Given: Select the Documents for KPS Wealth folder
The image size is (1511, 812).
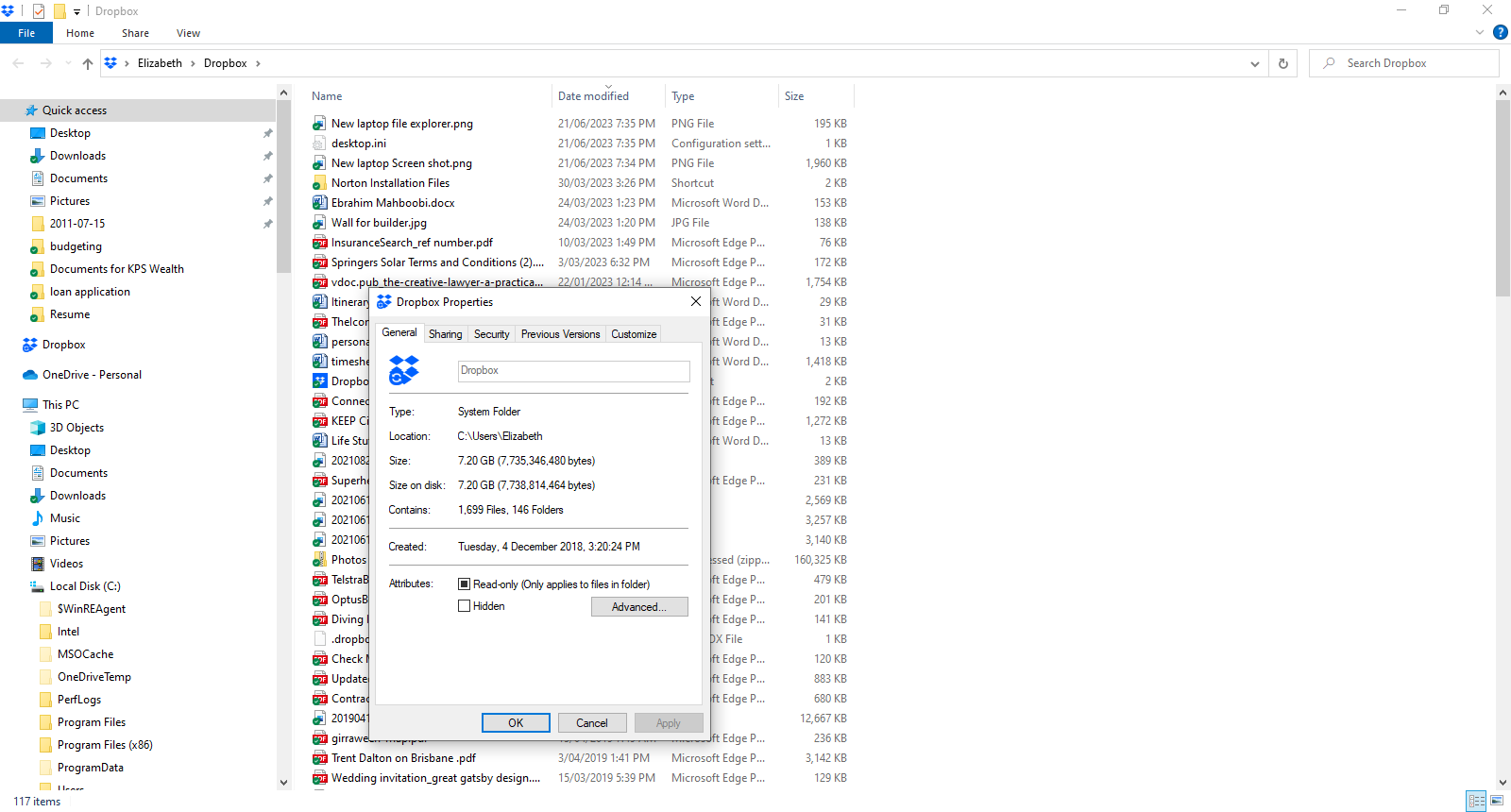Looking at the screenshot, I should pyautogui.click(x=117, y=269).
